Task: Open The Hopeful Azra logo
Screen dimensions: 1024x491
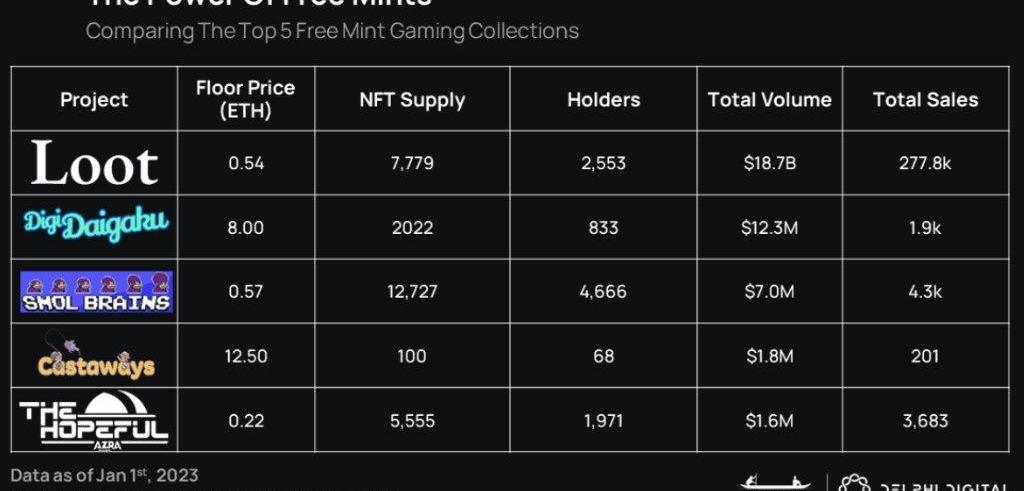Action: [x=94, y=419]
